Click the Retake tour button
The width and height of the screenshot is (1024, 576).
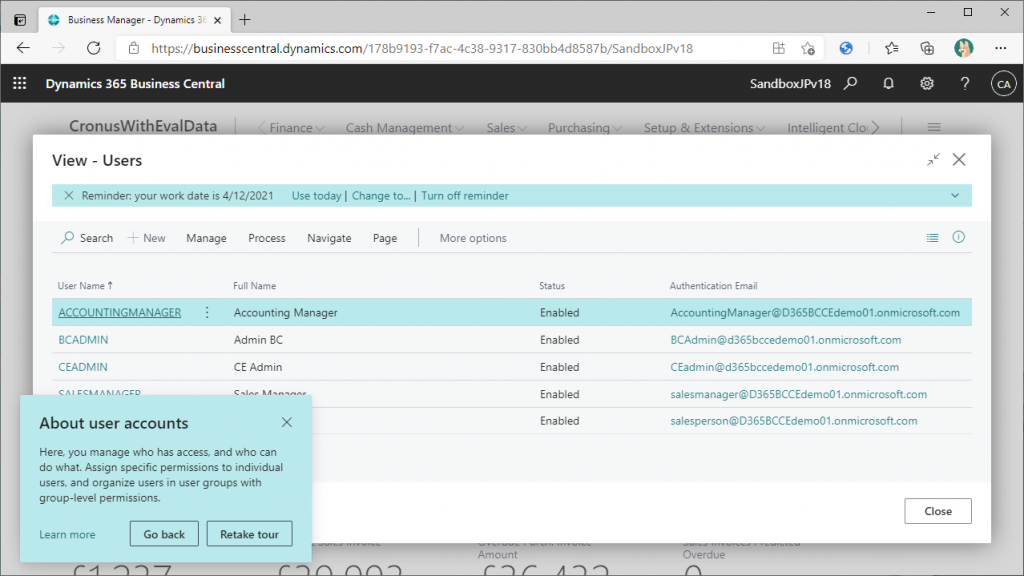pos(249,534)
